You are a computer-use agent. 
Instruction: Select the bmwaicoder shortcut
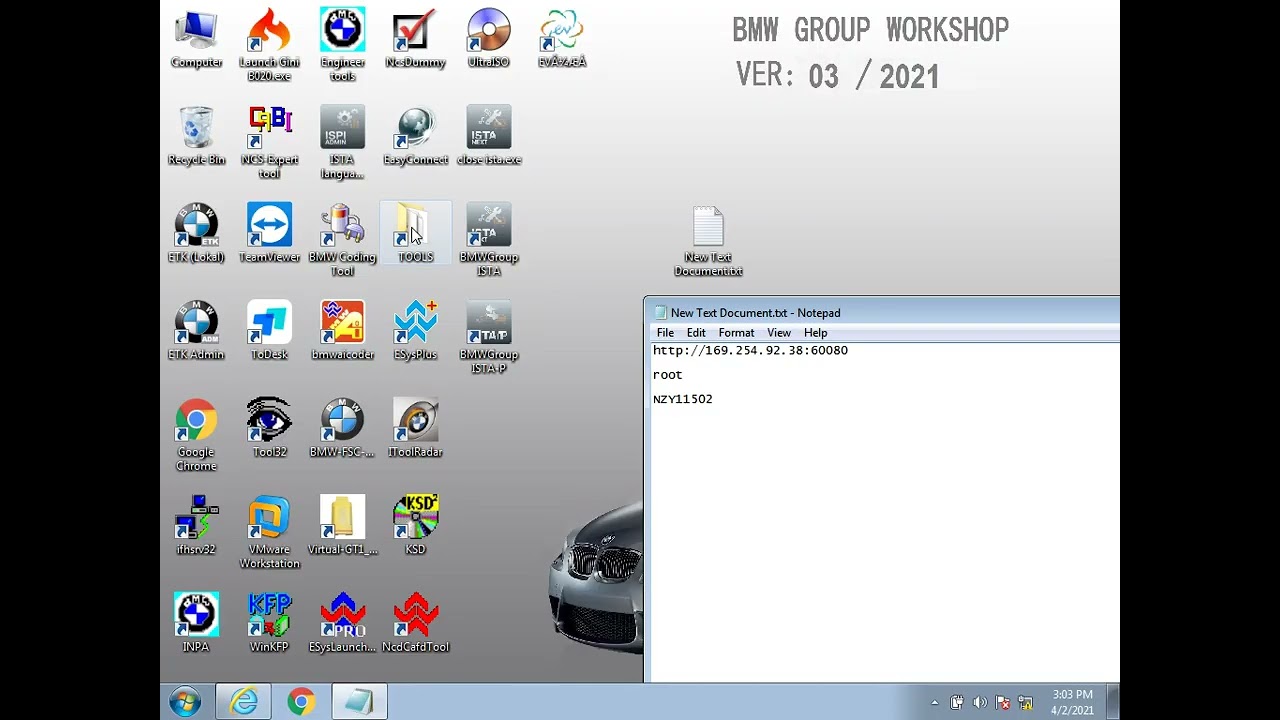tap(342, 331)
